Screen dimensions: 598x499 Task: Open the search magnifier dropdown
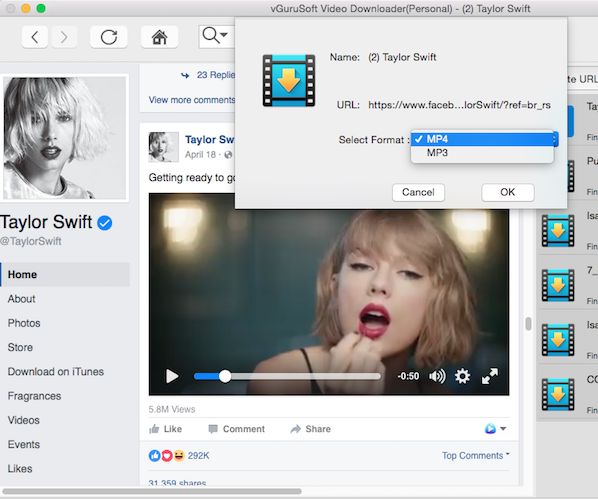click(x=215, y=36)
